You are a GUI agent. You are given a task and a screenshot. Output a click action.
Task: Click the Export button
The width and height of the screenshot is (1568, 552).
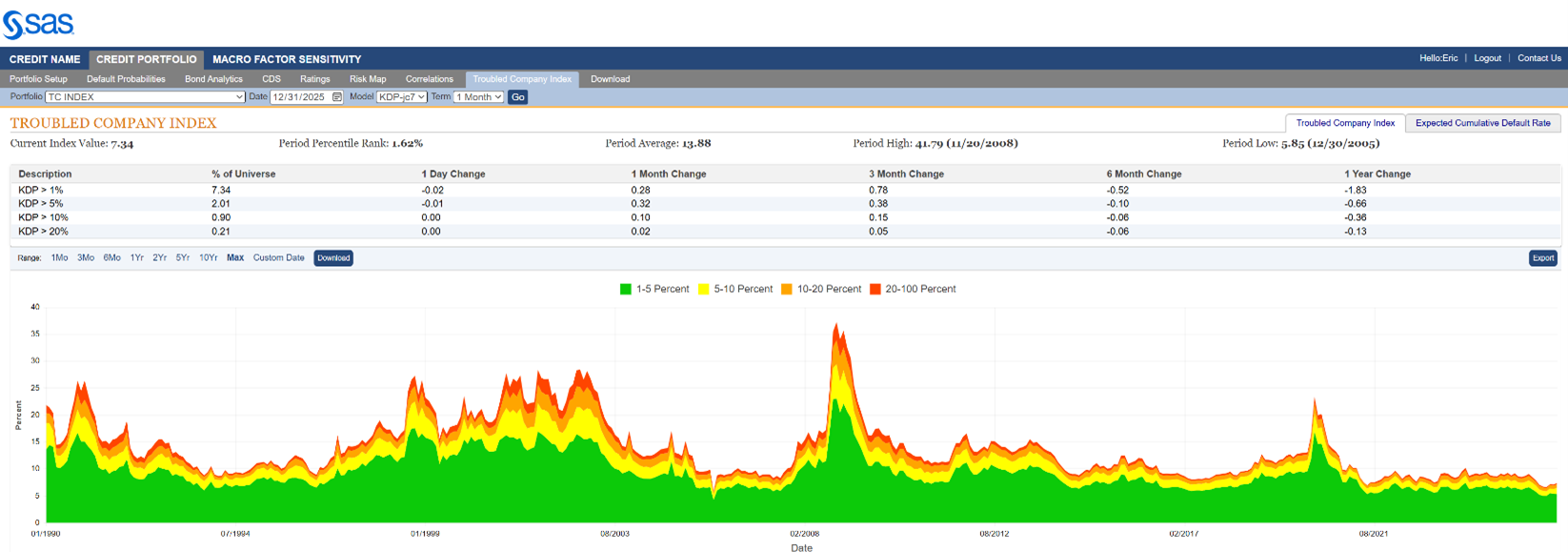tap(1542, 258)
